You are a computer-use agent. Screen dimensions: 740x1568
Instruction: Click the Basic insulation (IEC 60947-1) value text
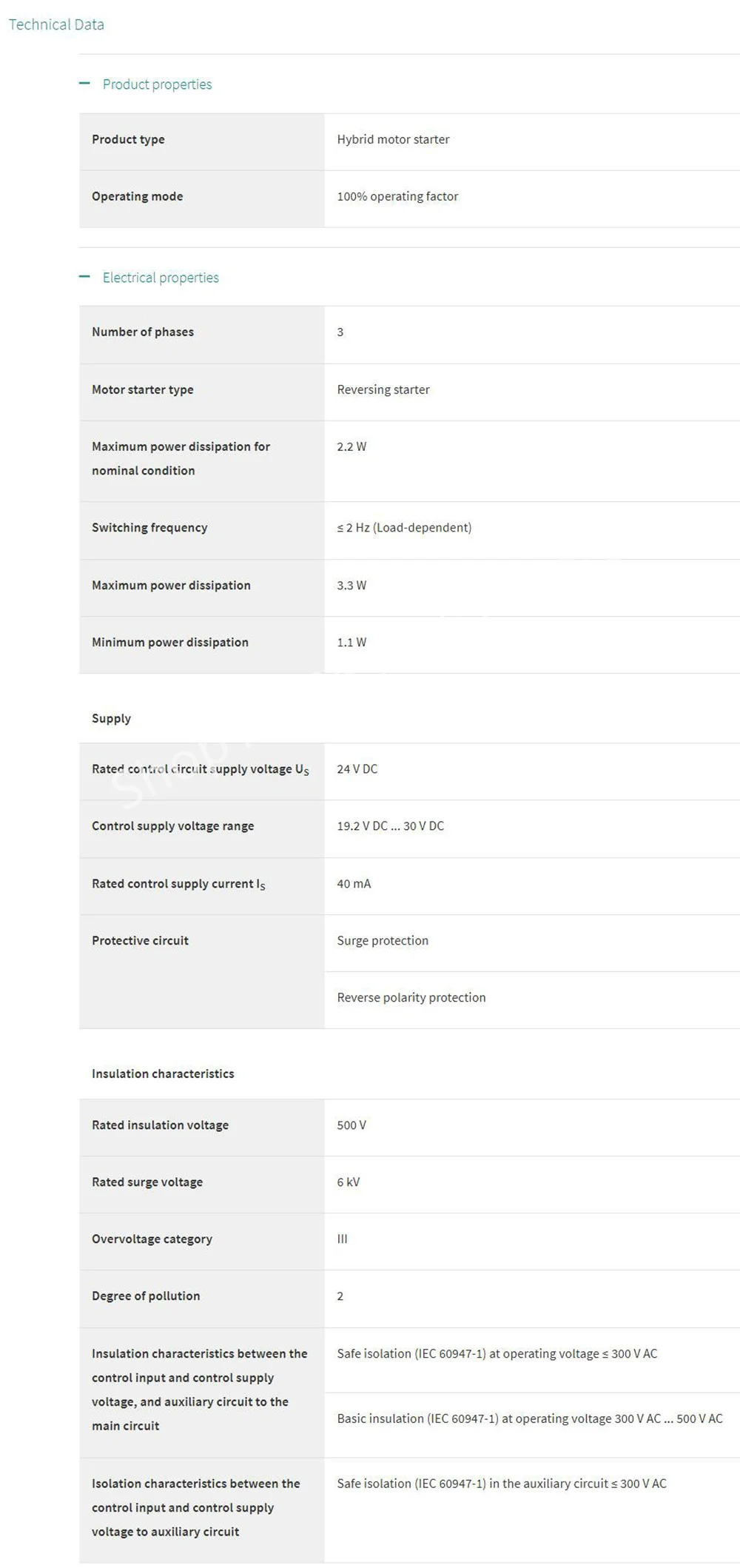(x=529, y=1418)
